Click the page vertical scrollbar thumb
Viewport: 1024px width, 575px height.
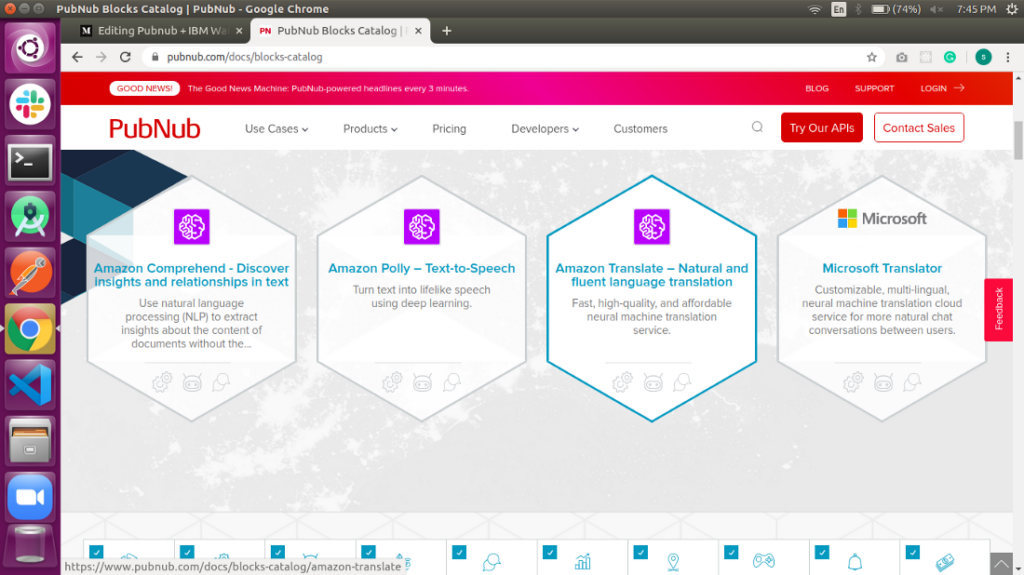pyautogui.click(x=1018, y=140)
